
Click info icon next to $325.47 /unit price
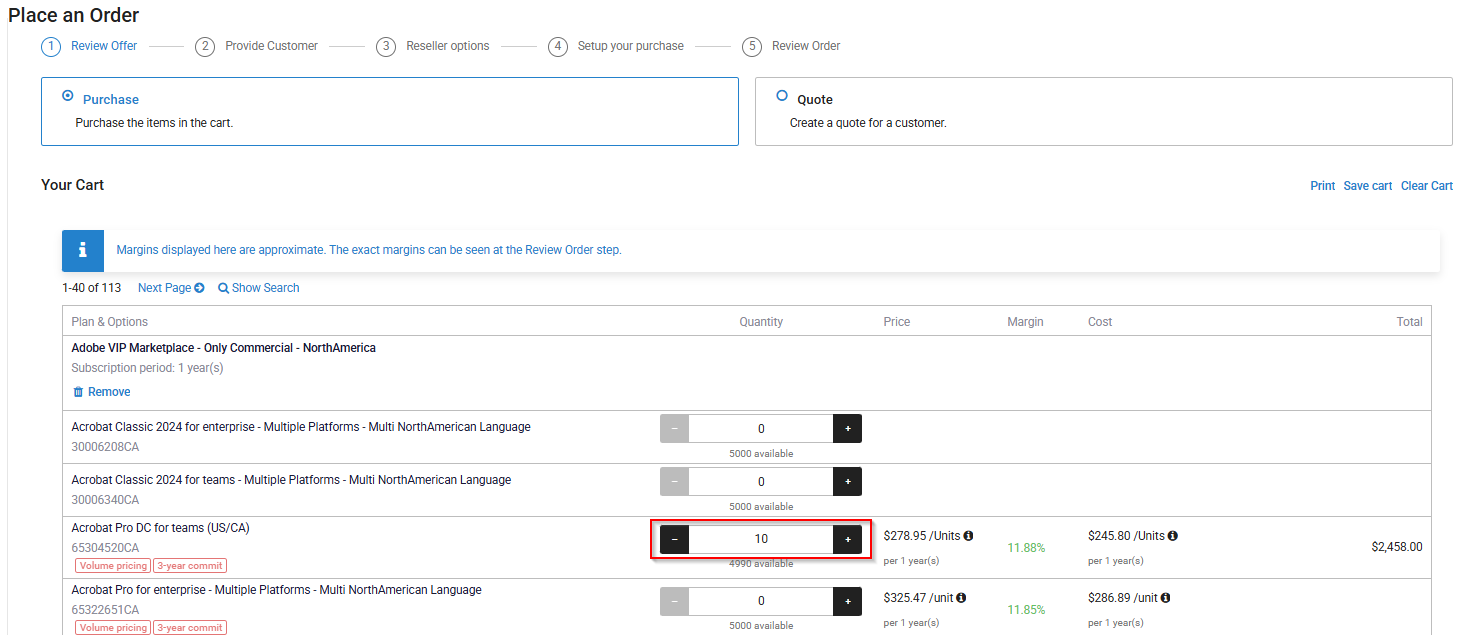[x=961, y=598]
